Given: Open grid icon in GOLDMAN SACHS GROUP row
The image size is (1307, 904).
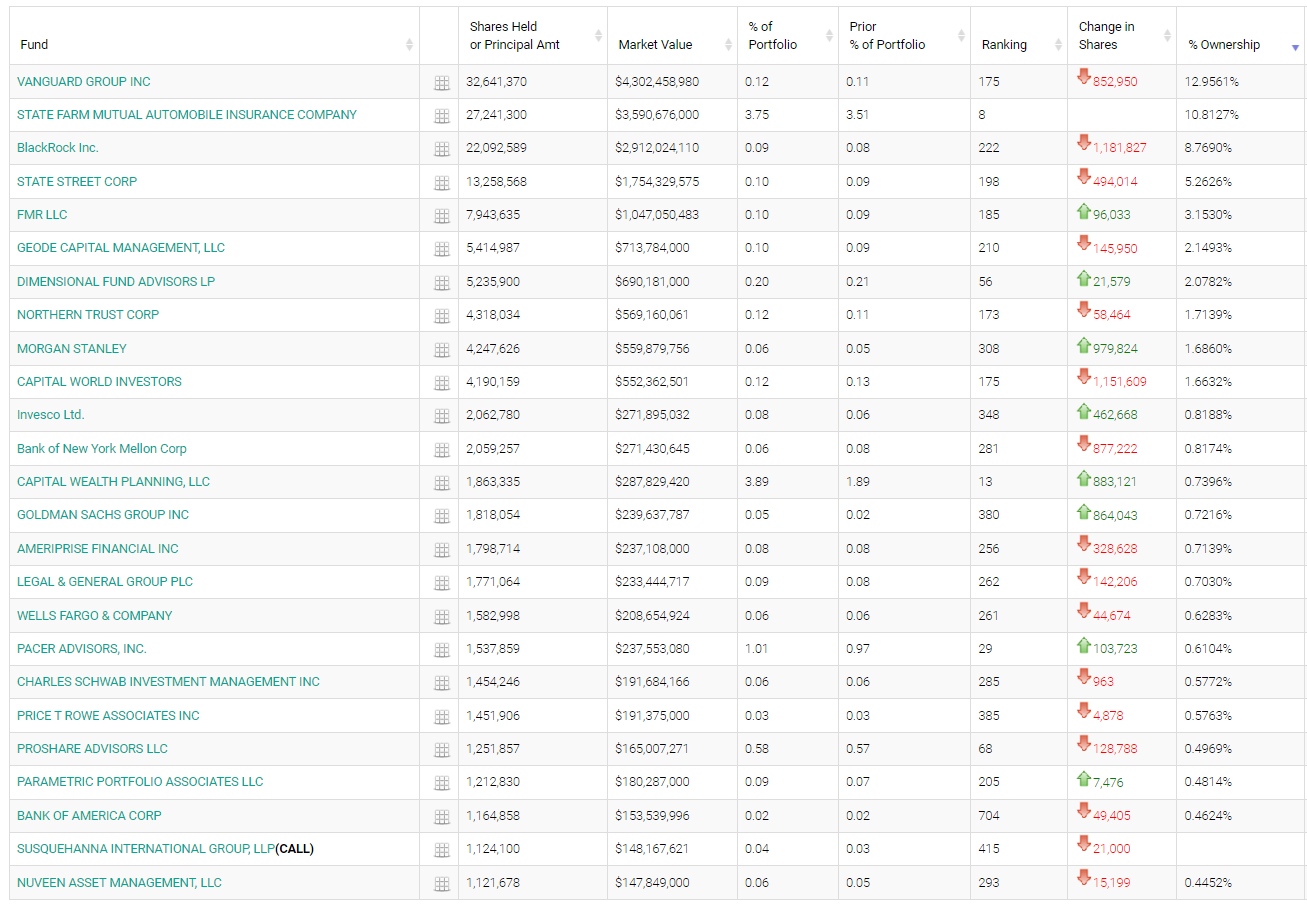Looking at the screenshot, I should pyautogui.click(x=441, y=516).
